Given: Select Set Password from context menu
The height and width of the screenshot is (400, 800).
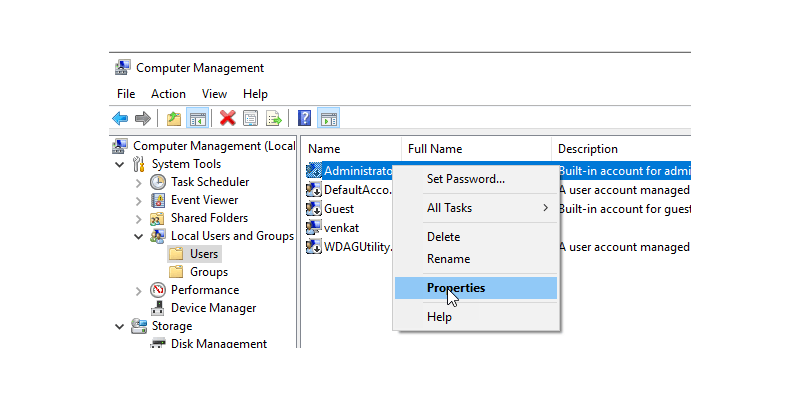Looking at the screenshot, I should coord(465,179).
